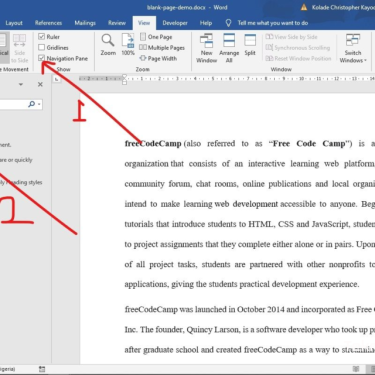Uncheck the Navigation Pane checkbox
Image resolution: width=375 pixels, height=375 pixels.
(41, 58)
